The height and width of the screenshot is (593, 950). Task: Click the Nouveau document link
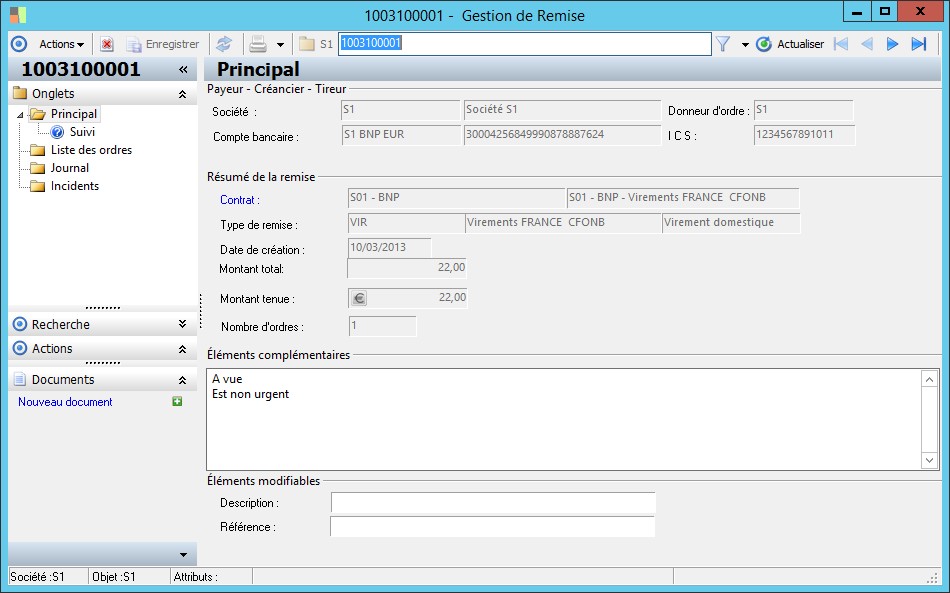click(x=65, y=402)
